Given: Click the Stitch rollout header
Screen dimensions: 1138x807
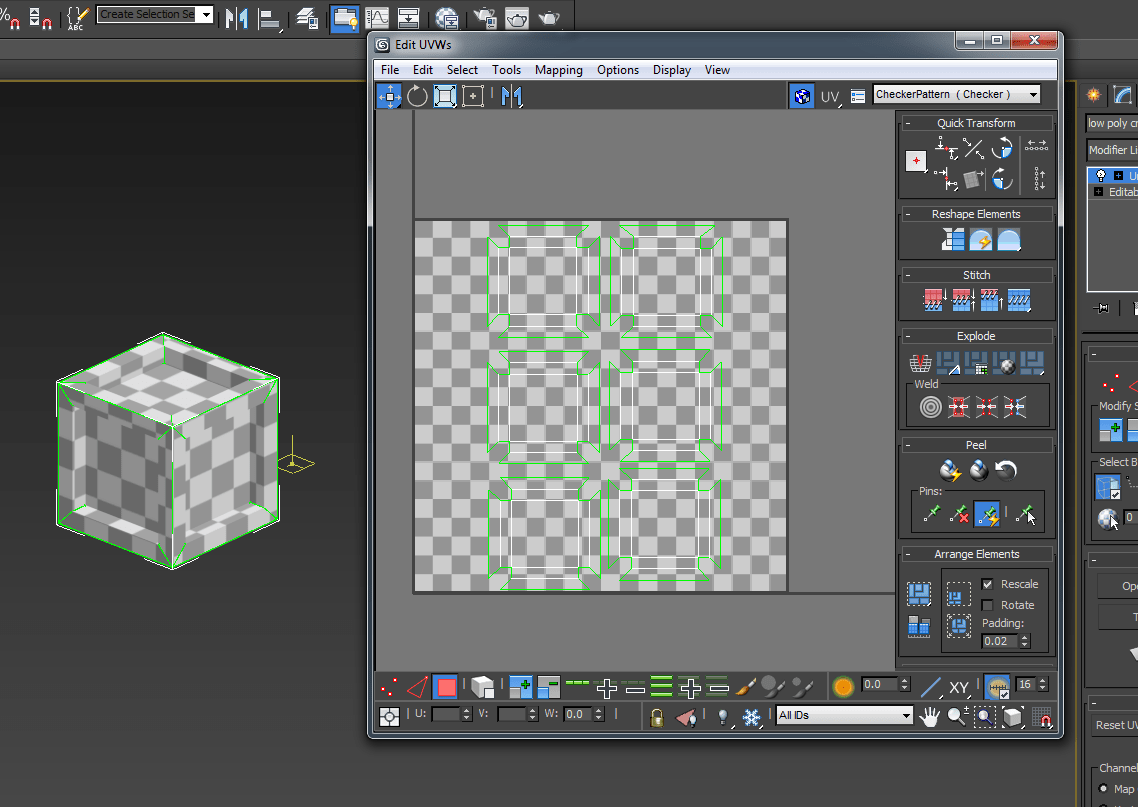Looking at the screenshot, I should click(x=976, y=275).
